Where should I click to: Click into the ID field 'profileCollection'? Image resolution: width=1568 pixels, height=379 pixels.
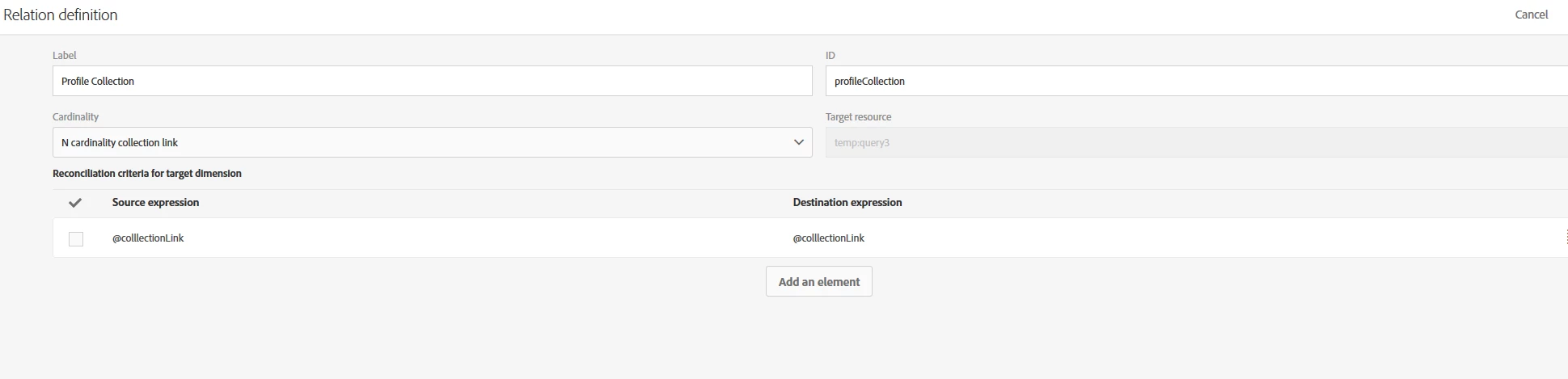(x=1195, y=81)
